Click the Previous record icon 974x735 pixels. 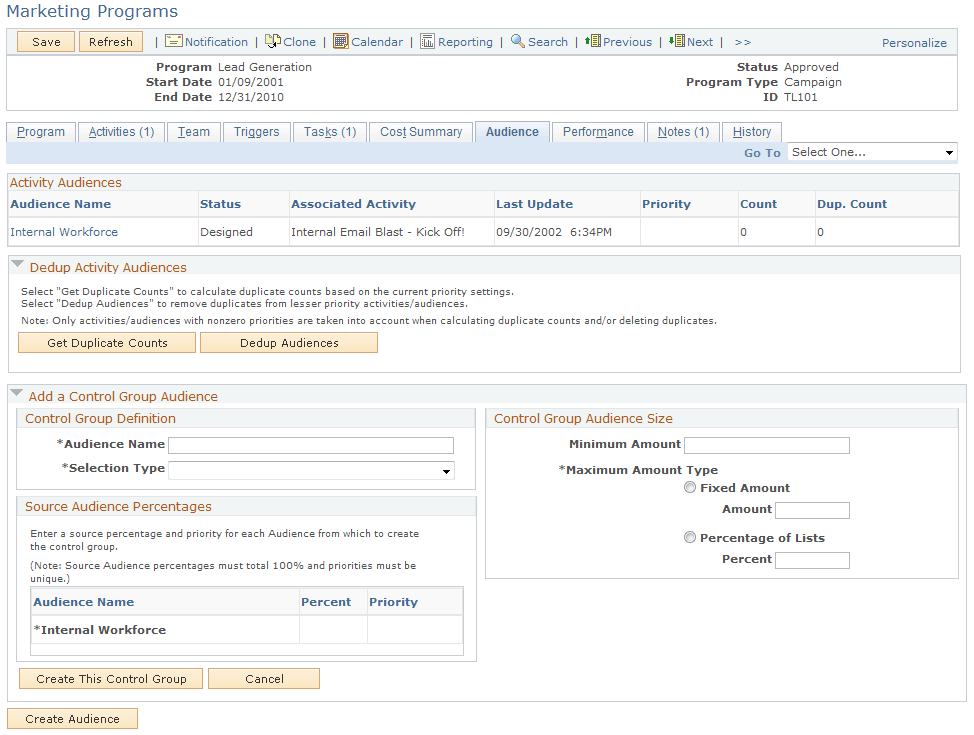pyautogui.click(x=593, y=41)
